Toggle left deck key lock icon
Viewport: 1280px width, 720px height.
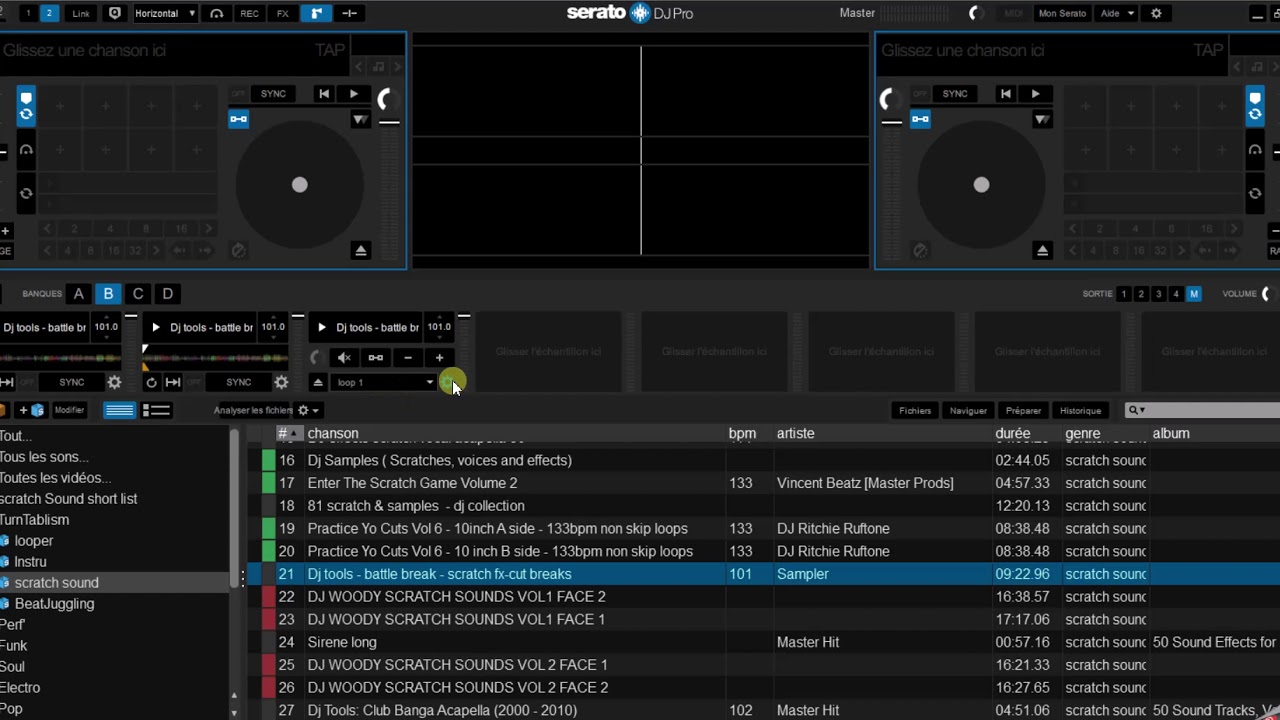click(238, 119)
